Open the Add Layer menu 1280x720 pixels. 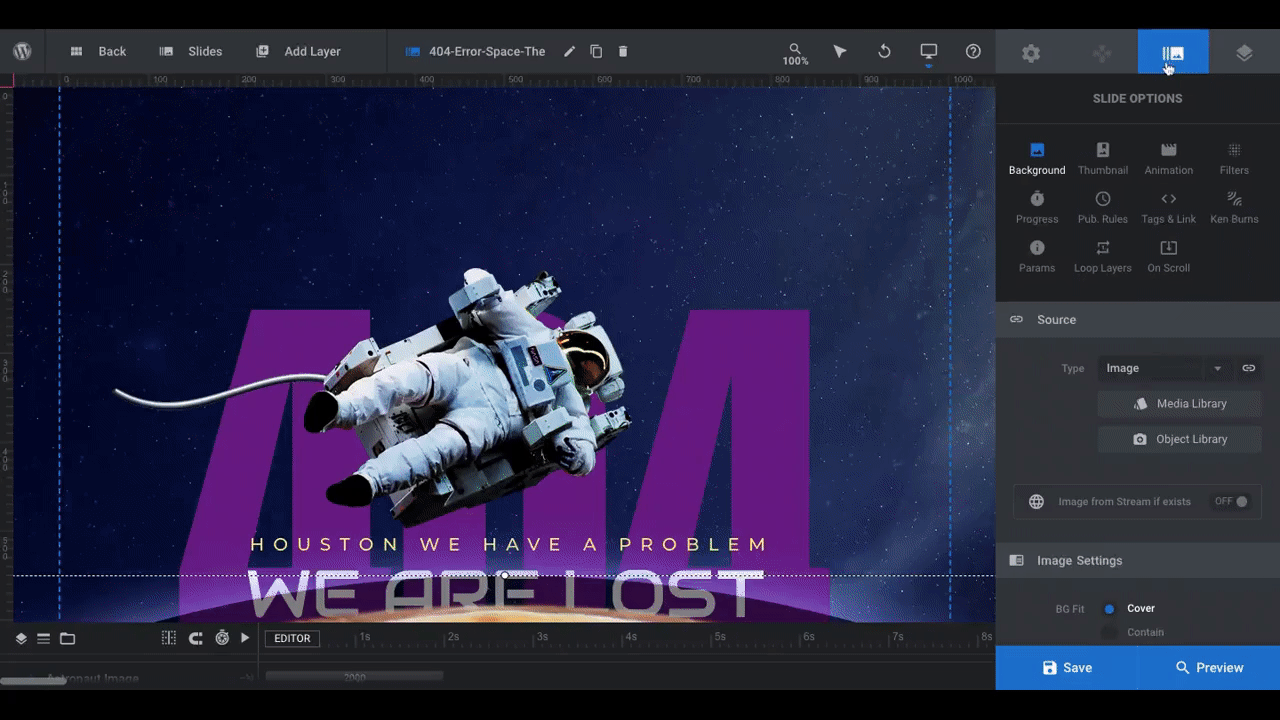[x=298, y=51]
